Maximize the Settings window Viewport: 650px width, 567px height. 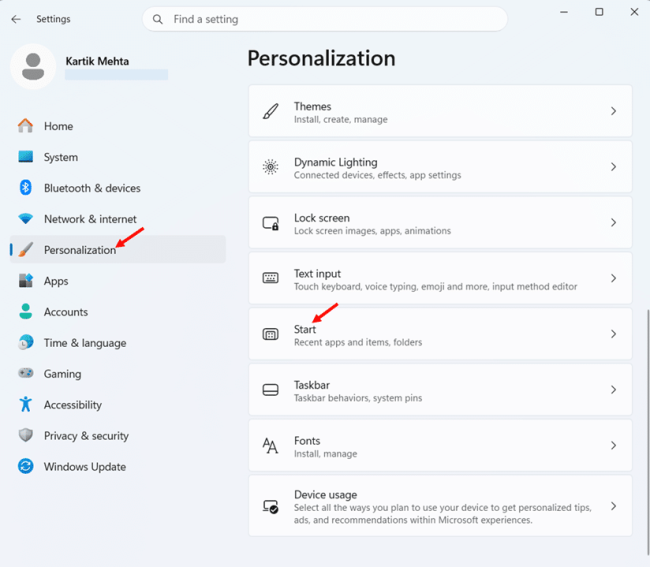599,12
